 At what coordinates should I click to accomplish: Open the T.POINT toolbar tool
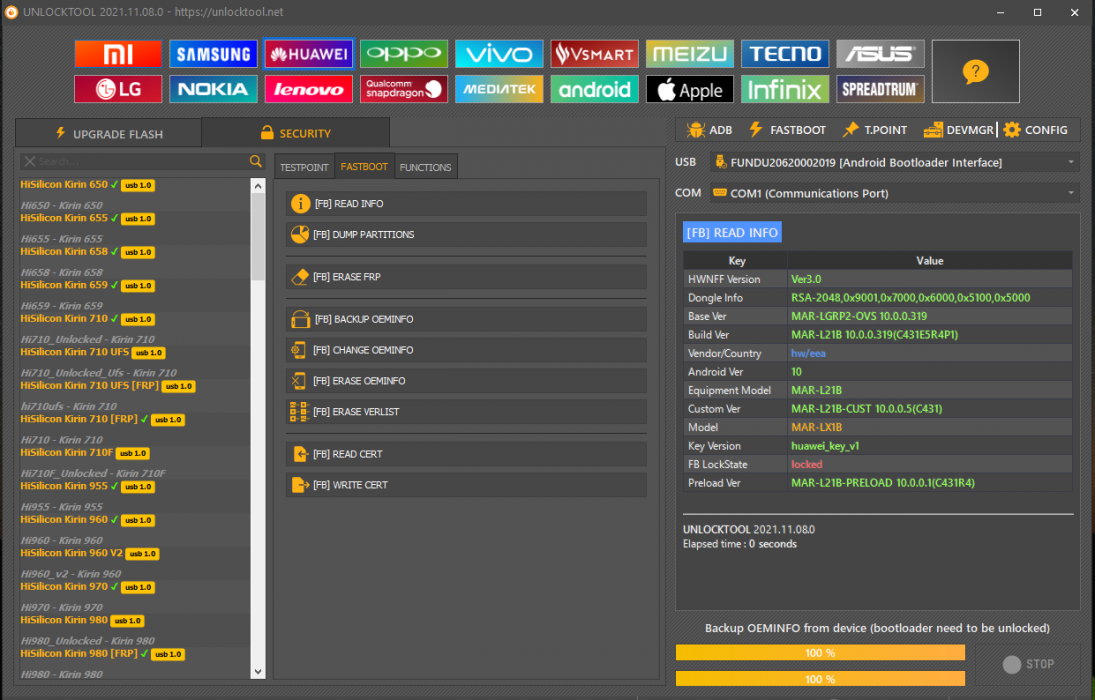point(875,130)
